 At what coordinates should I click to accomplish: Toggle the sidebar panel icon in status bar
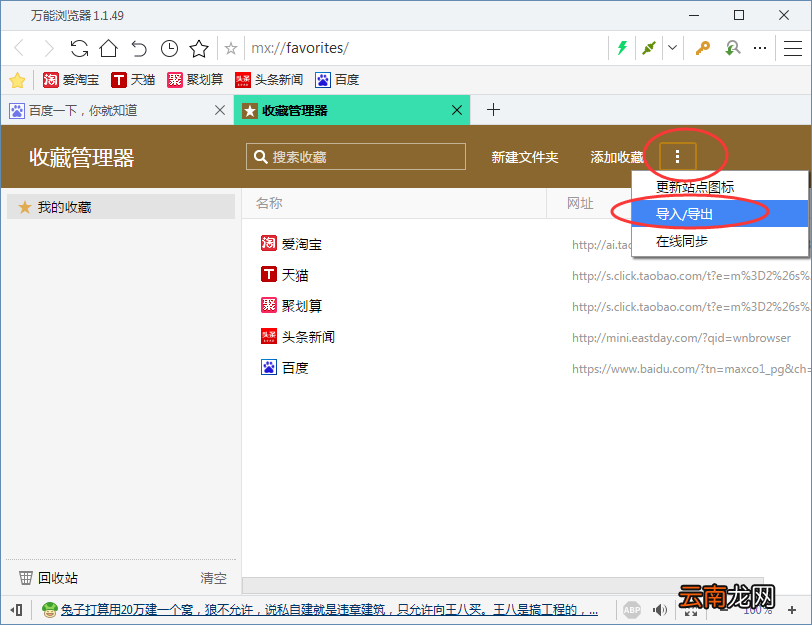coord(17,610)
